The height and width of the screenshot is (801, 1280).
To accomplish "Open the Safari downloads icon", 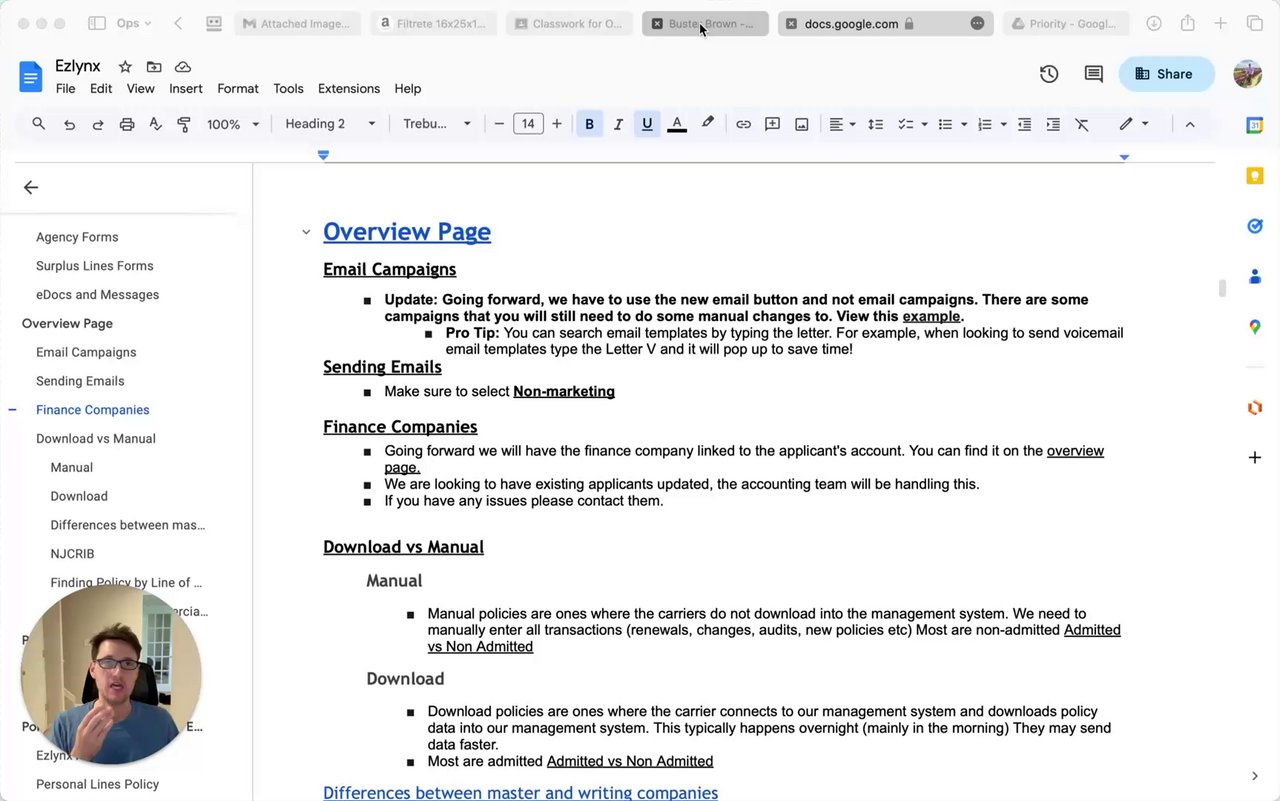I will pyautogui.click(x=1154, y=23).
